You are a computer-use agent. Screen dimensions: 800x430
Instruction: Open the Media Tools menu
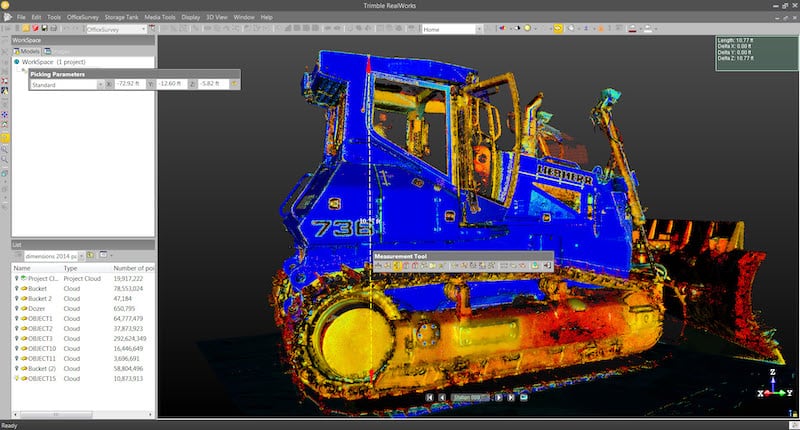click(160, 17)
